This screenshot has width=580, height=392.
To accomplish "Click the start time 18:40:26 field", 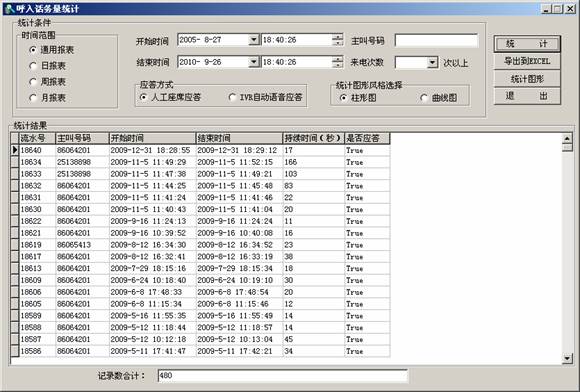I will tap(297, 40).
